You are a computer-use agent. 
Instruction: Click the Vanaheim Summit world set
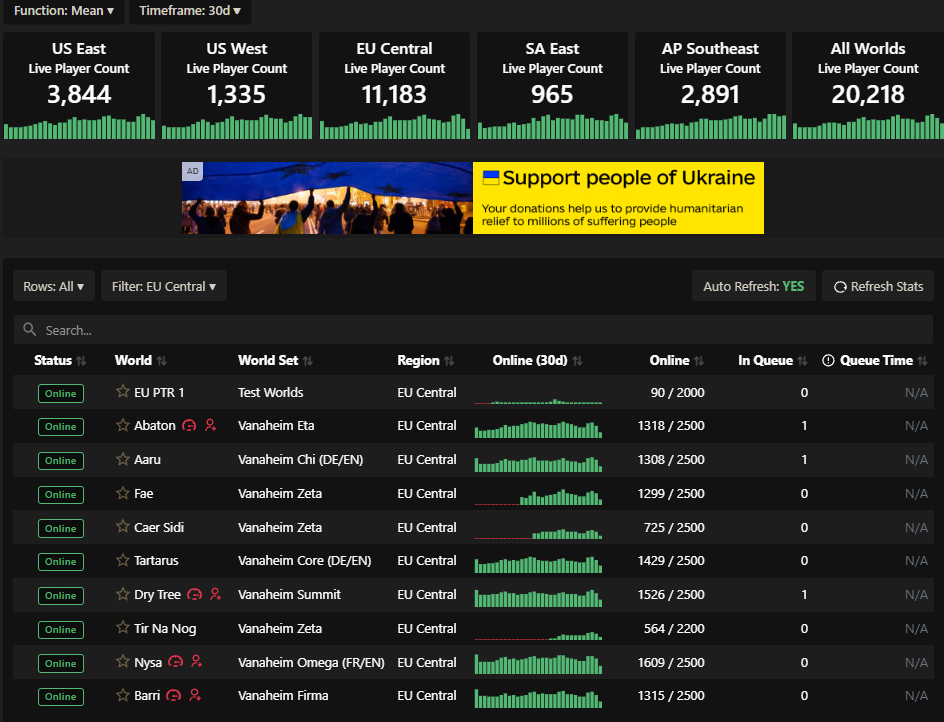point(289,594)
